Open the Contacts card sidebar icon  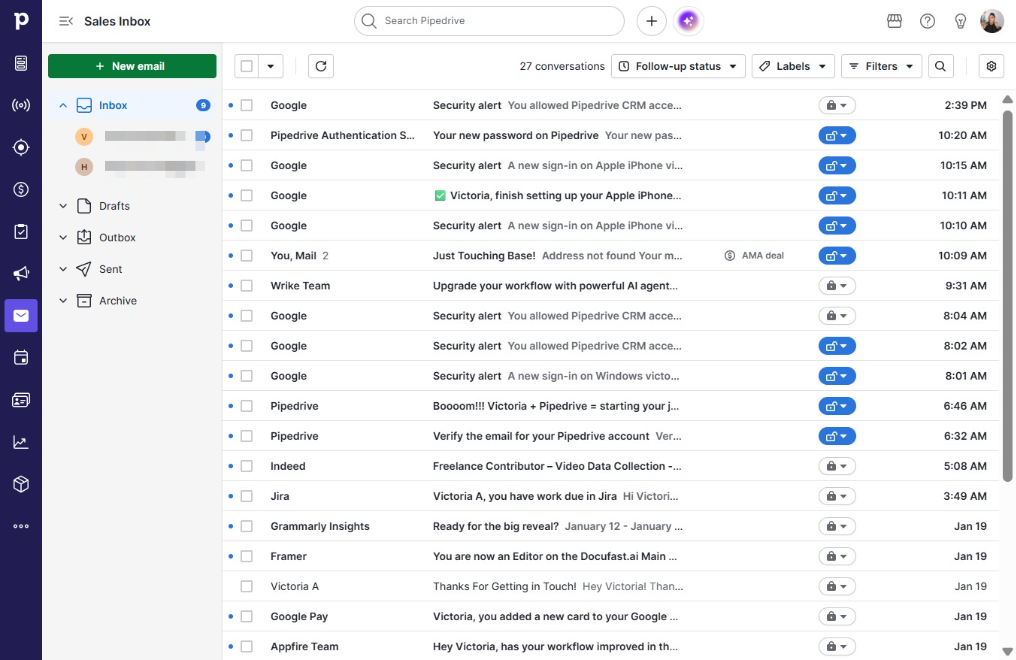pyautogui.click(x=21, y=400)
